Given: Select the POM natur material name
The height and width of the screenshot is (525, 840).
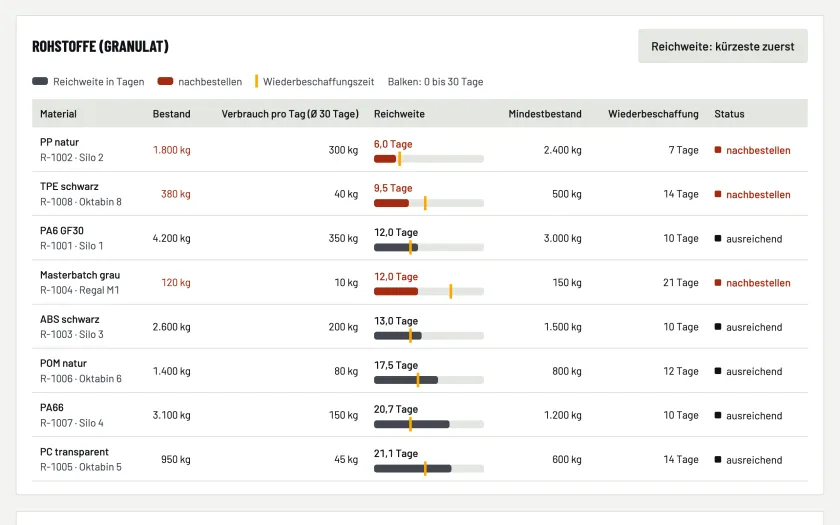Looking at the screenshot, I should [x=63, y=363].
